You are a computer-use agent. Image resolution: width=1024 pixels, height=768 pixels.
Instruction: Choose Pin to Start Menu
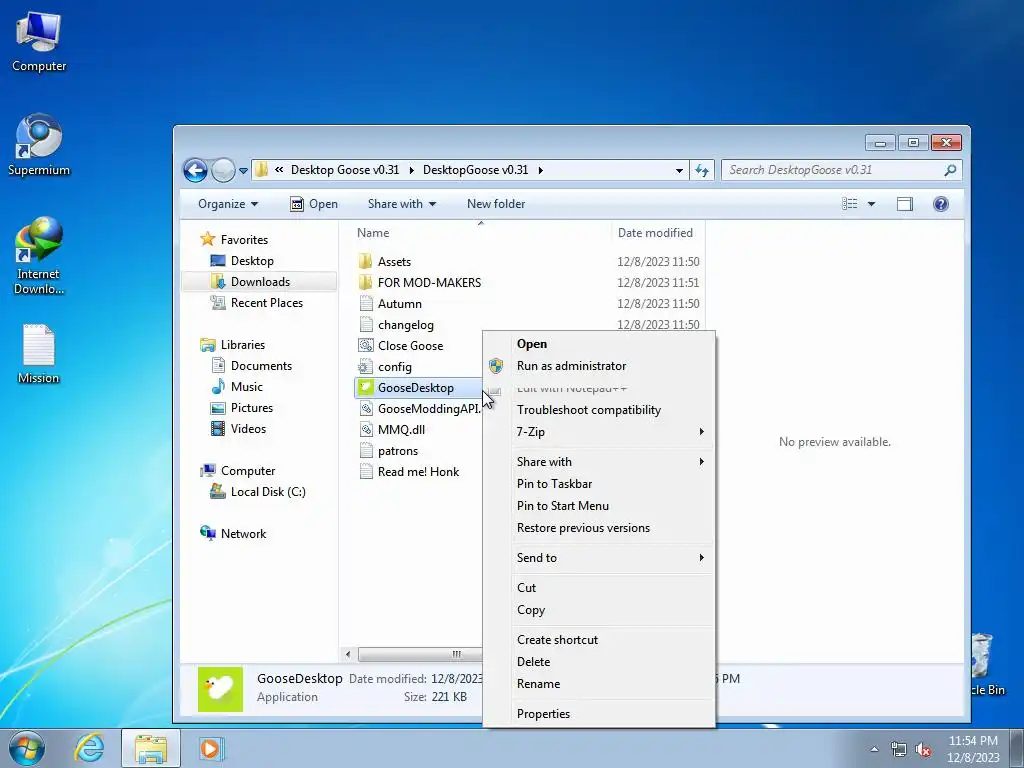tap(599, 506)
